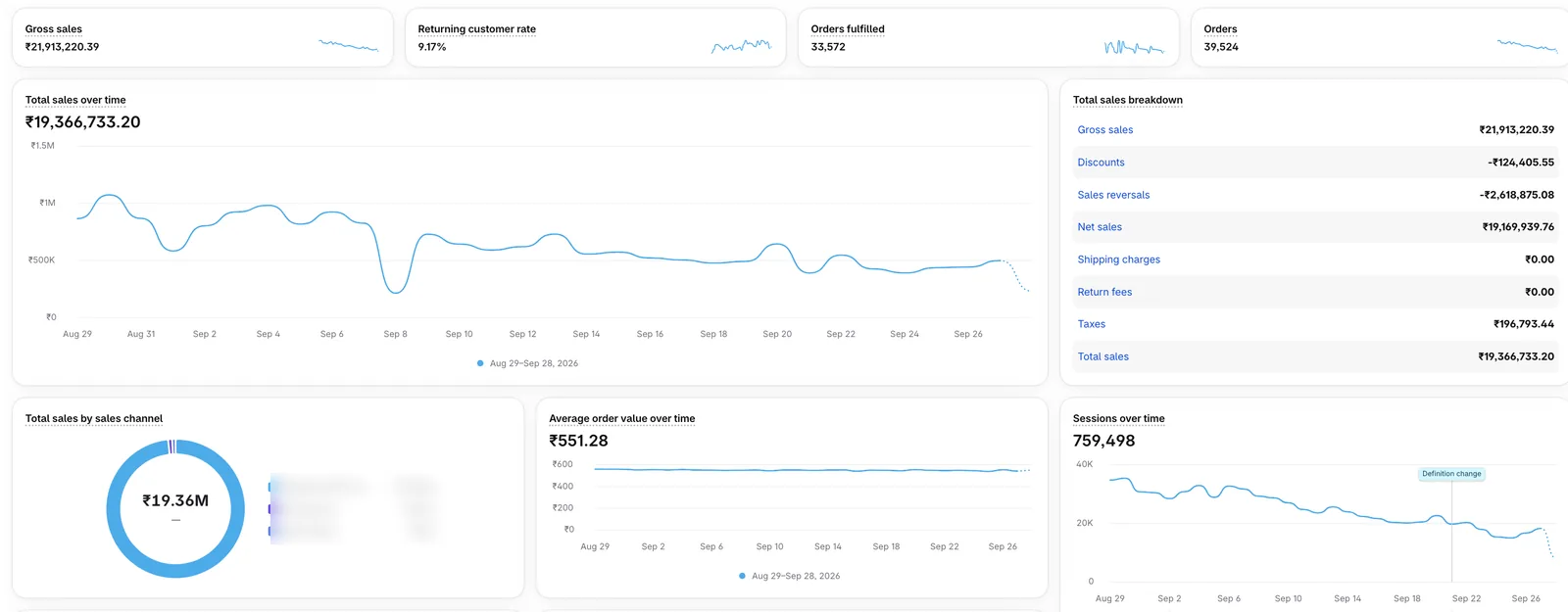
Task: Click the ₹19,366,733.20 total sales value
Action: [83, 122]
